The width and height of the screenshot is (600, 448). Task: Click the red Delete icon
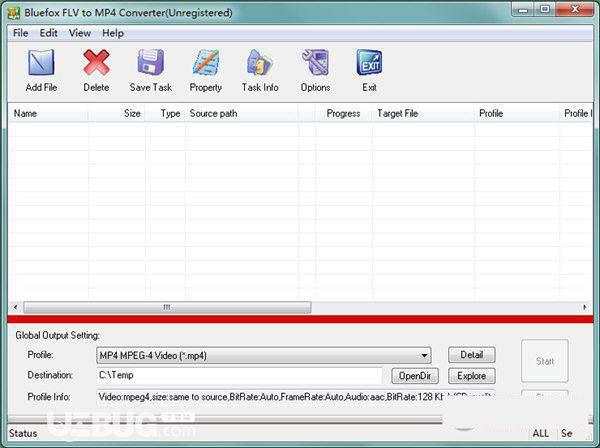(x=96, y=62)
